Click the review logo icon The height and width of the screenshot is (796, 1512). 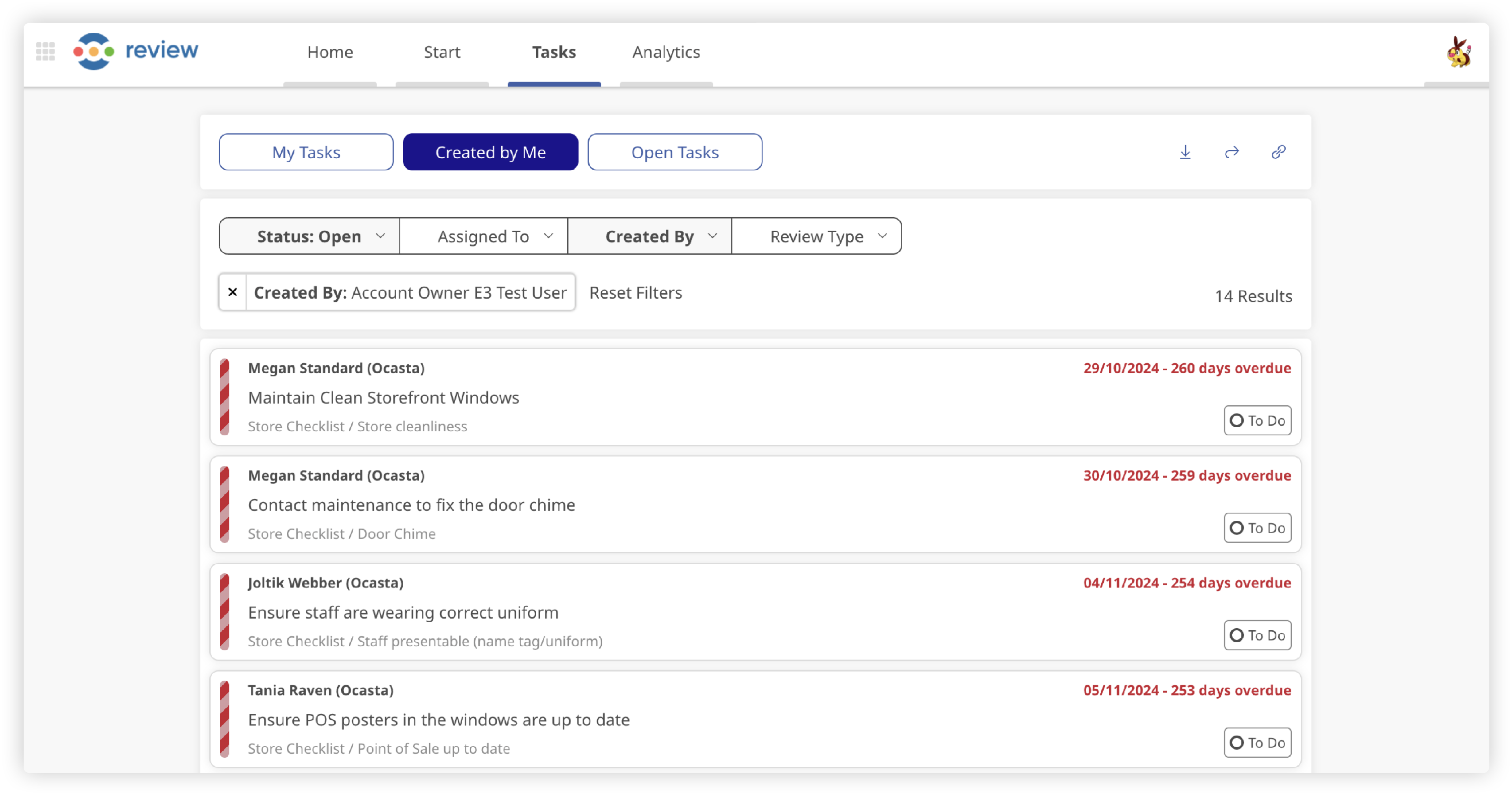pyautogui.click(x=94, y=51)
